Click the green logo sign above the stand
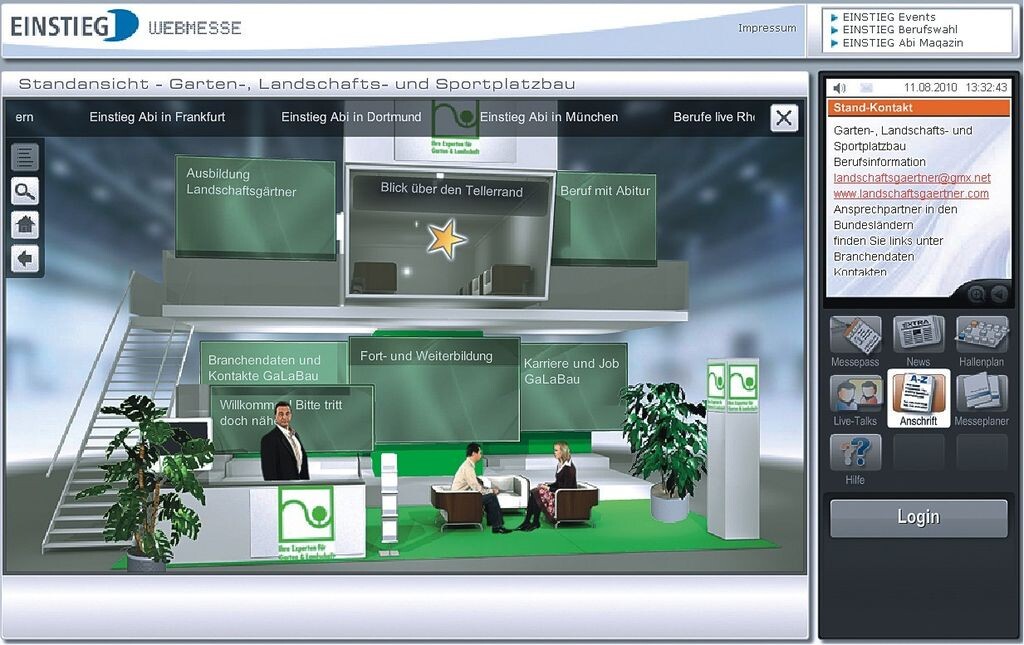 455,129
